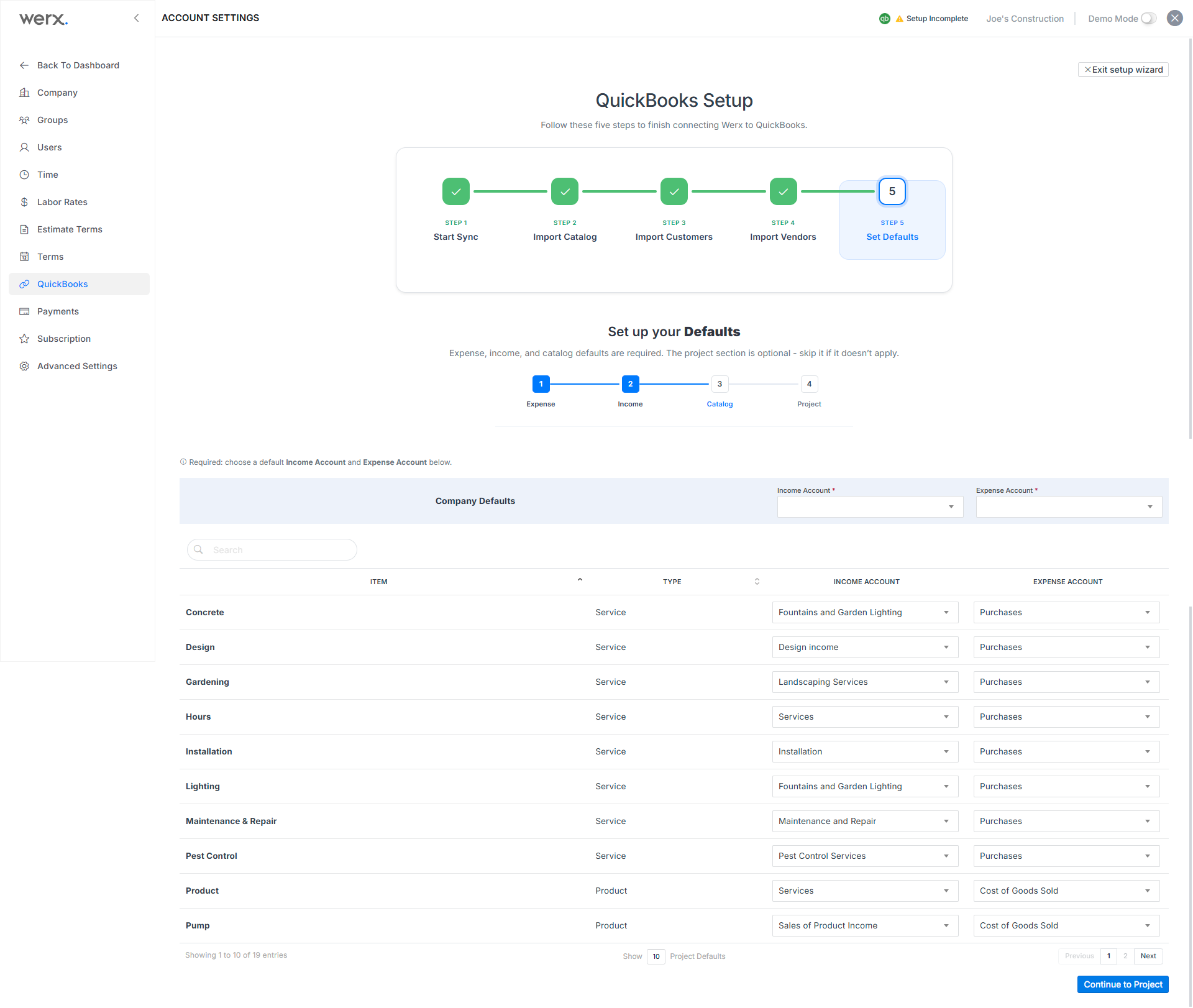Click the Payments card icon
Screen dimensions: 1193x1008
coord(24,311)
